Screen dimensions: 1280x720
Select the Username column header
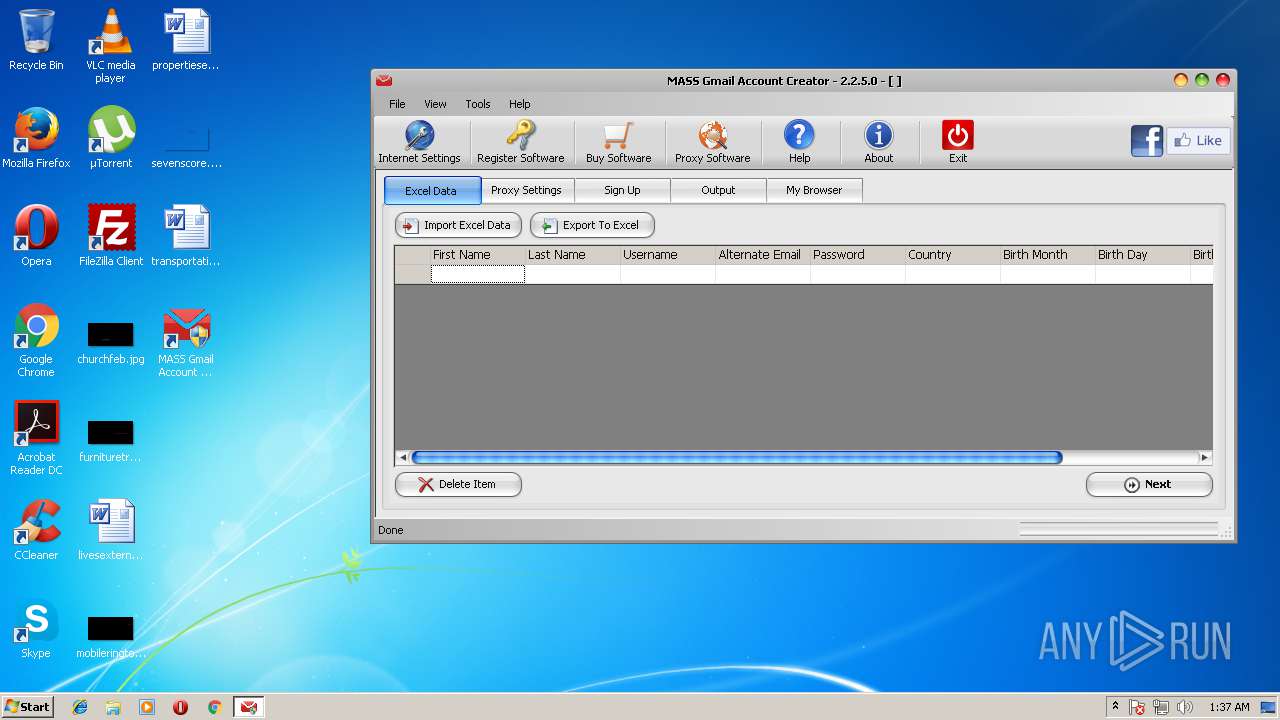pos(667,255)
